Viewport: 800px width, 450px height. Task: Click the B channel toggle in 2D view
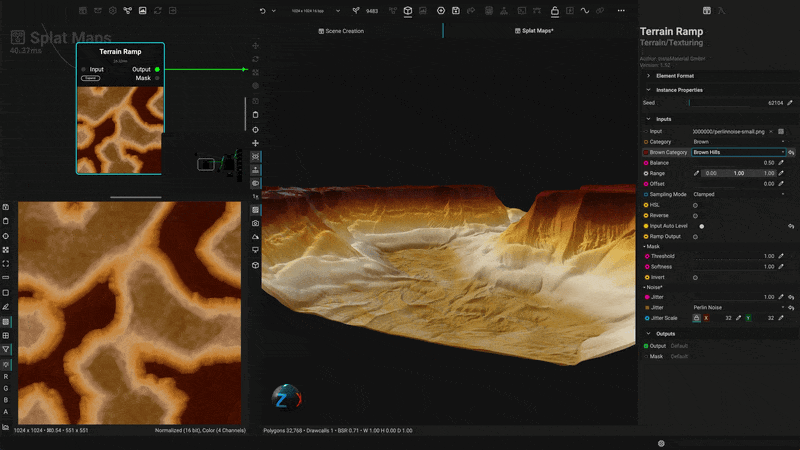[x=6, y=400]
